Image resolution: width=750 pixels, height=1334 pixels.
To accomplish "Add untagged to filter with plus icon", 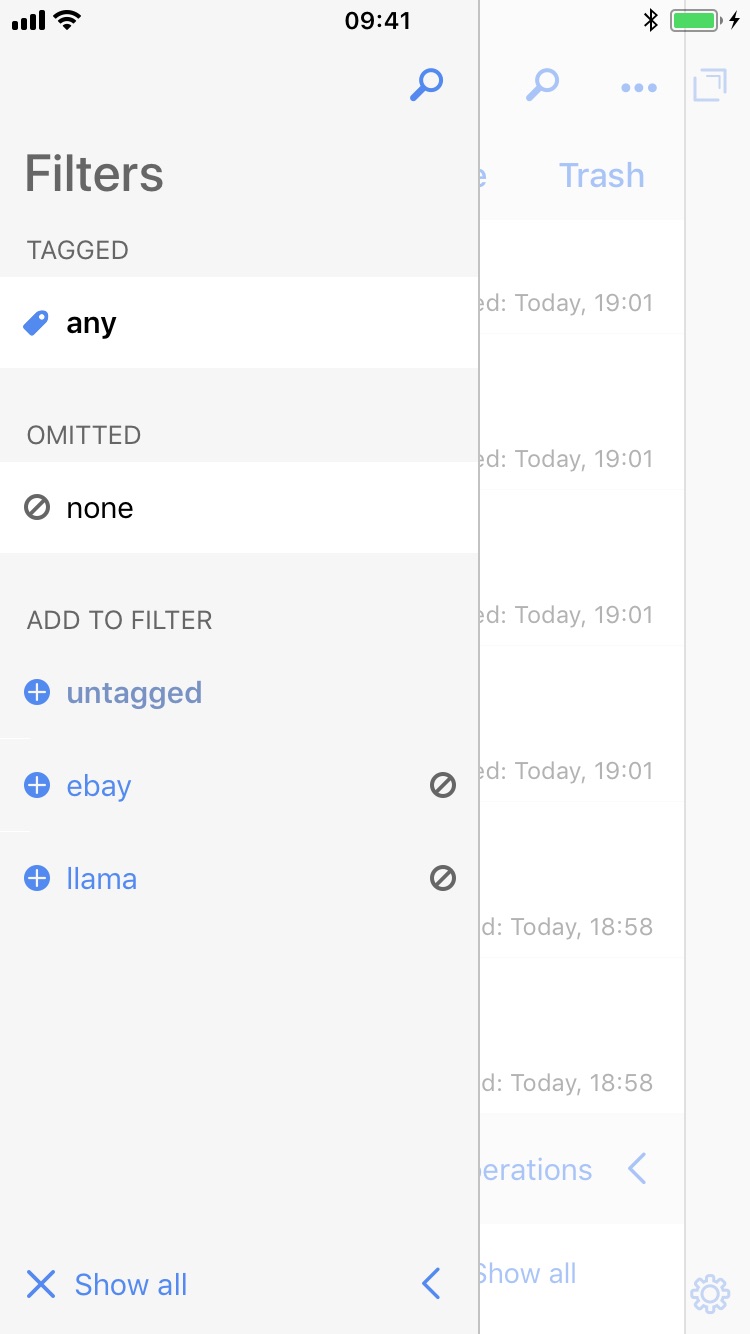I will (37, 692).
